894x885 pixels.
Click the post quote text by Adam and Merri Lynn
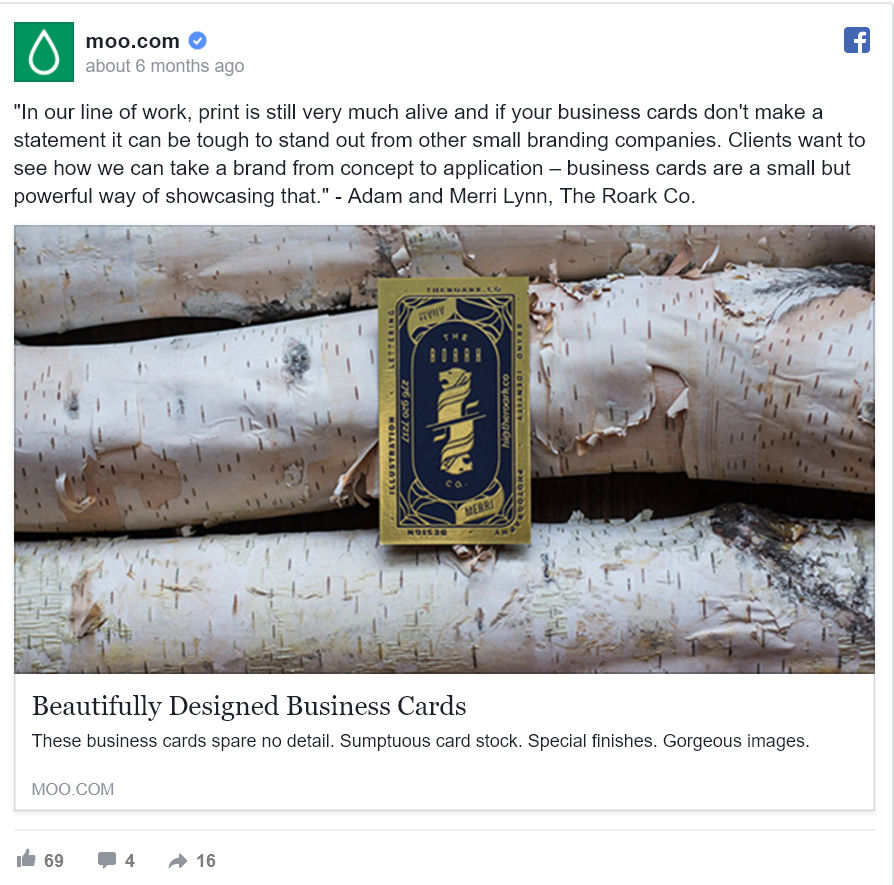pos(439,154)
